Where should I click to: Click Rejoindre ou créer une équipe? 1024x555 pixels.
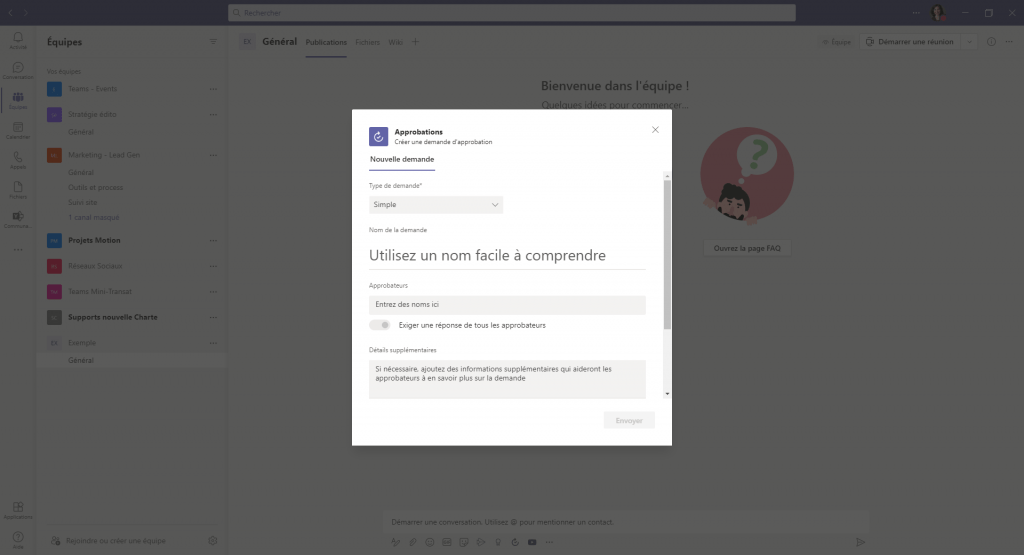(x=116, y=541)
